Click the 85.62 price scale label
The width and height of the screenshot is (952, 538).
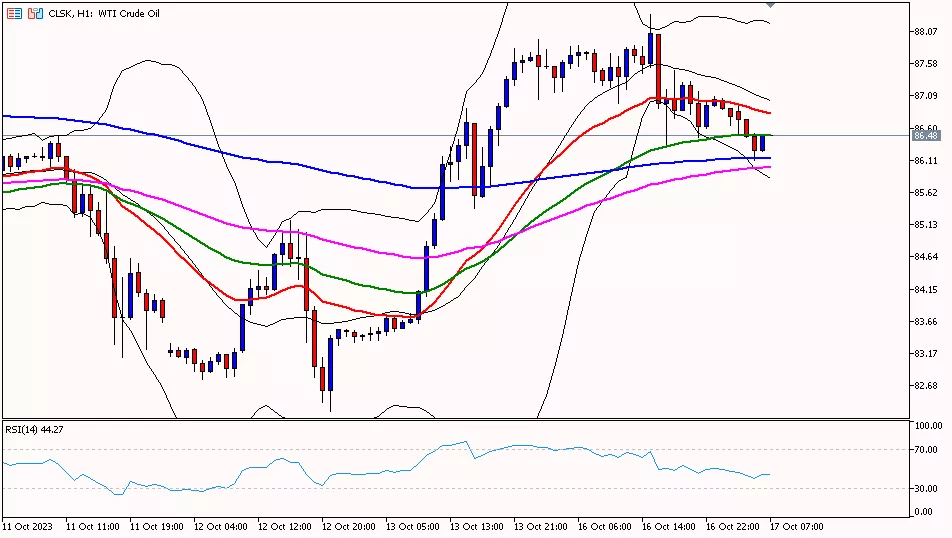coord(926,192)
